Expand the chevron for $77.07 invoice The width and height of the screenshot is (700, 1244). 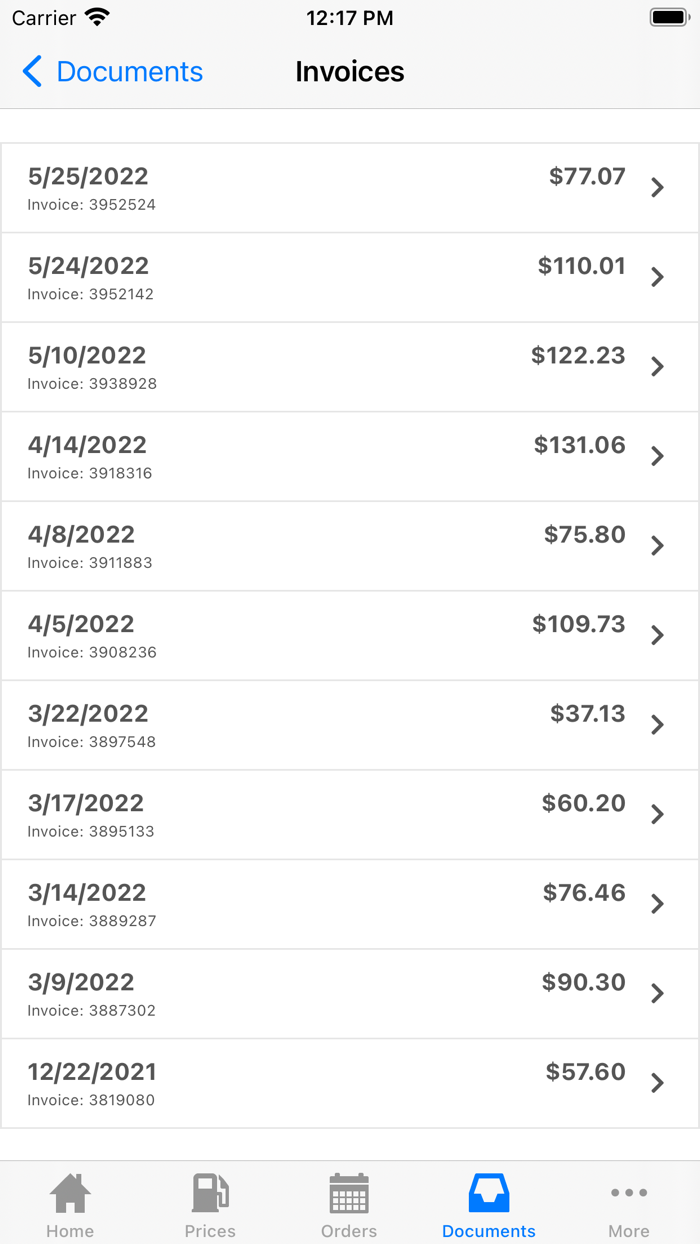[657, 187]
